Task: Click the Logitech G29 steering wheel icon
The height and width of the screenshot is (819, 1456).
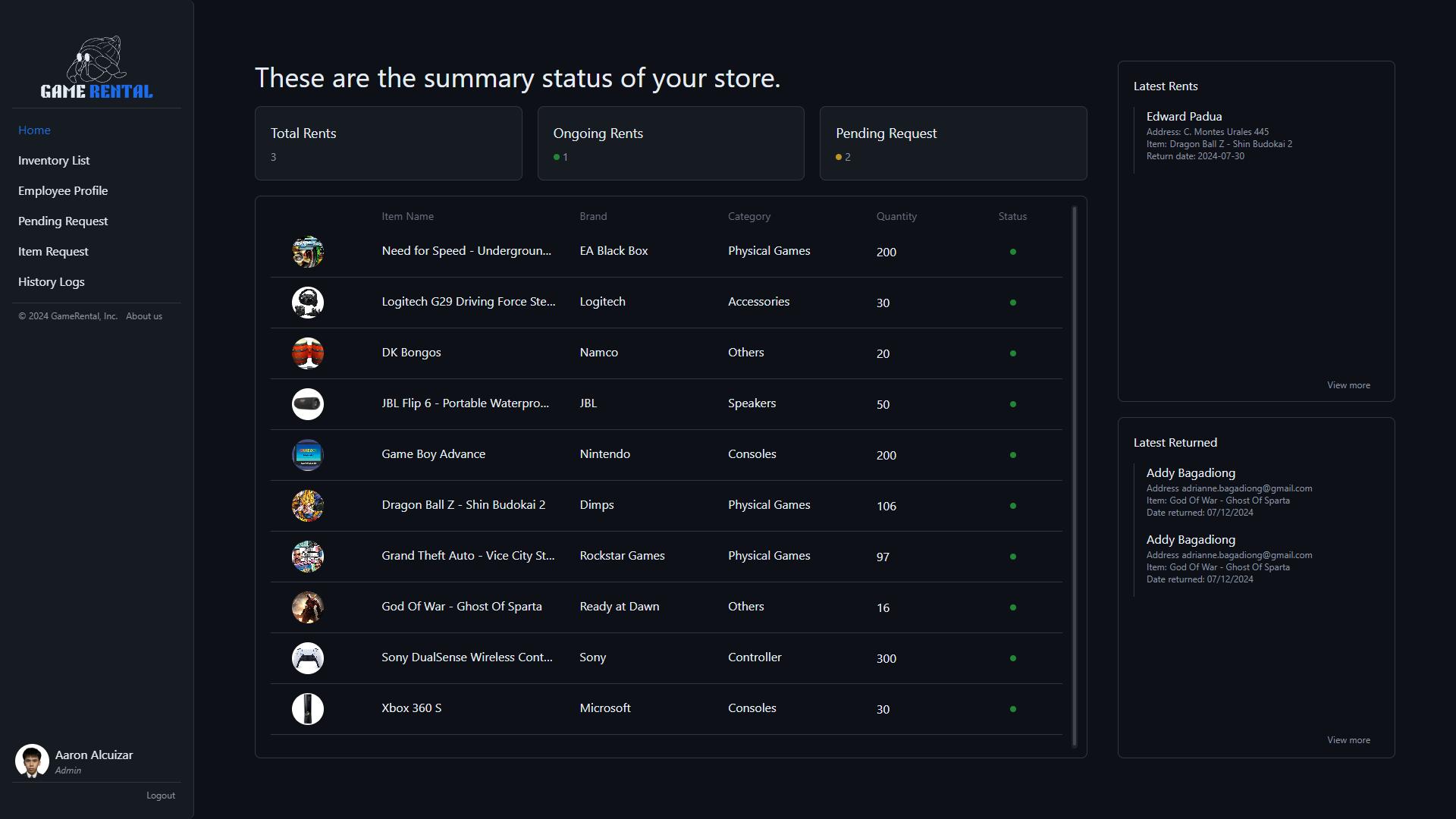Action: pyautogui.click(x=308, y=302)
